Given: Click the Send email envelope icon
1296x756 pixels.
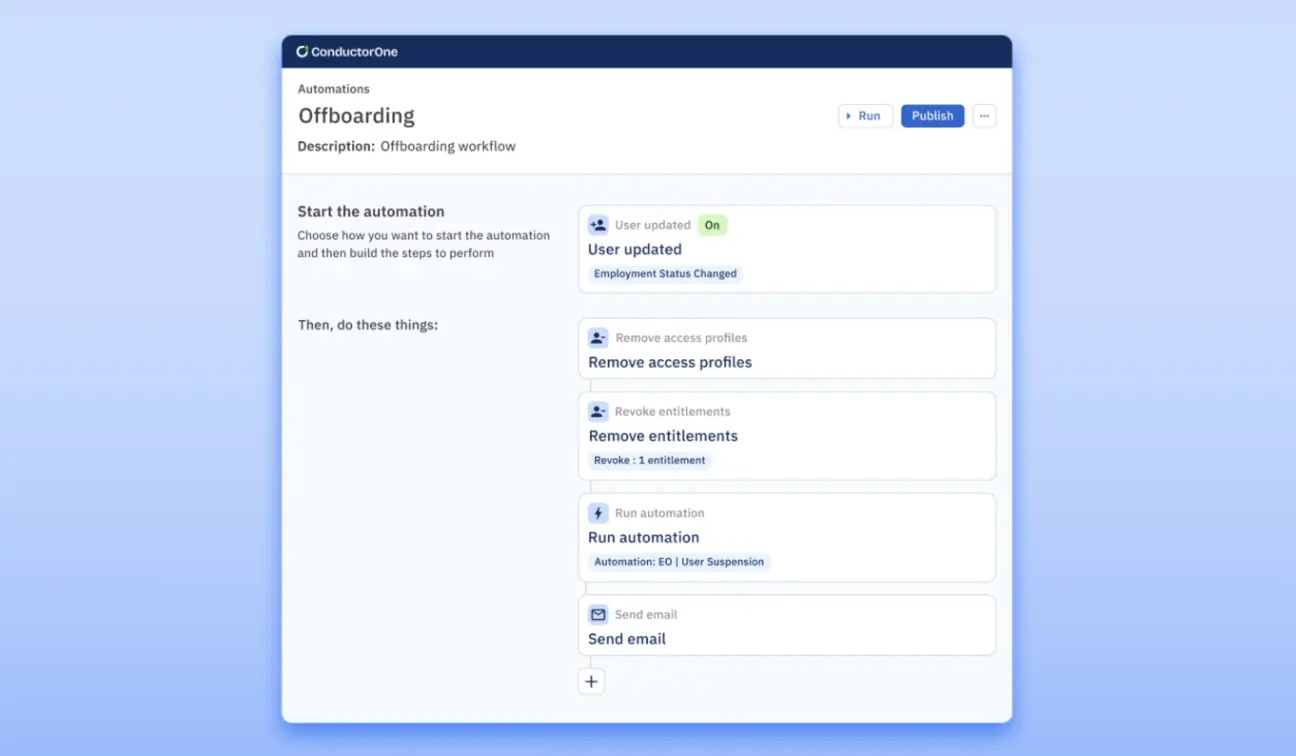Looking at the screenshot, I should coord(598,615).
